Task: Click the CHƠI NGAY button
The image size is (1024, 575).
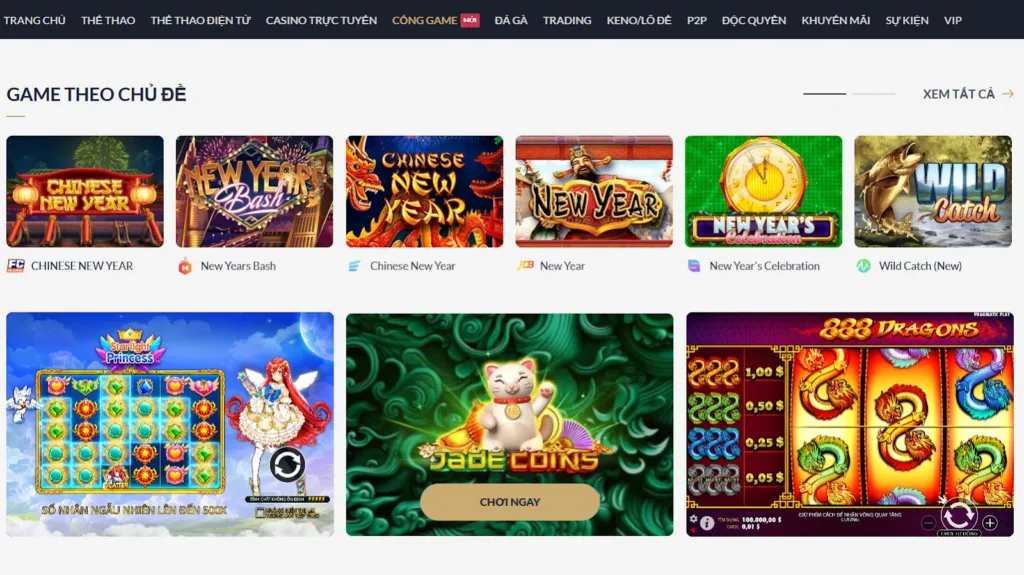Action: [x=509, y=502]
